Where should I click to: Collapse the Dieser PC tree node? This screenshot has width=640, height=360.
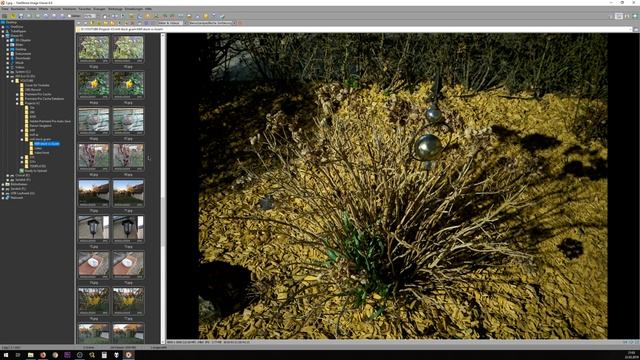click(x=3, y=36)
